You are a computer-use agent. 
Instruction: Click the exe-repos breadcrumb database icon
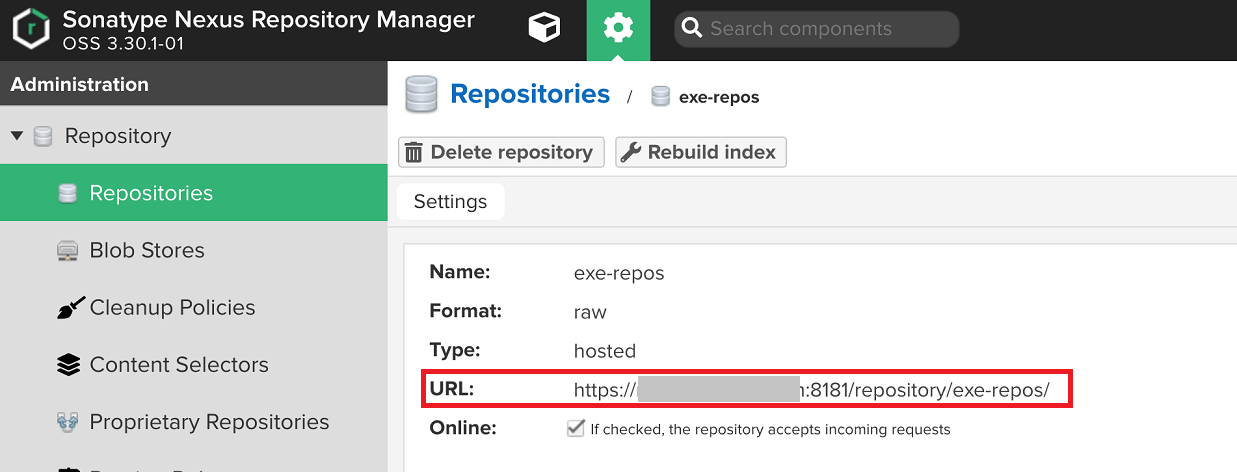click(x=660, y=97)
